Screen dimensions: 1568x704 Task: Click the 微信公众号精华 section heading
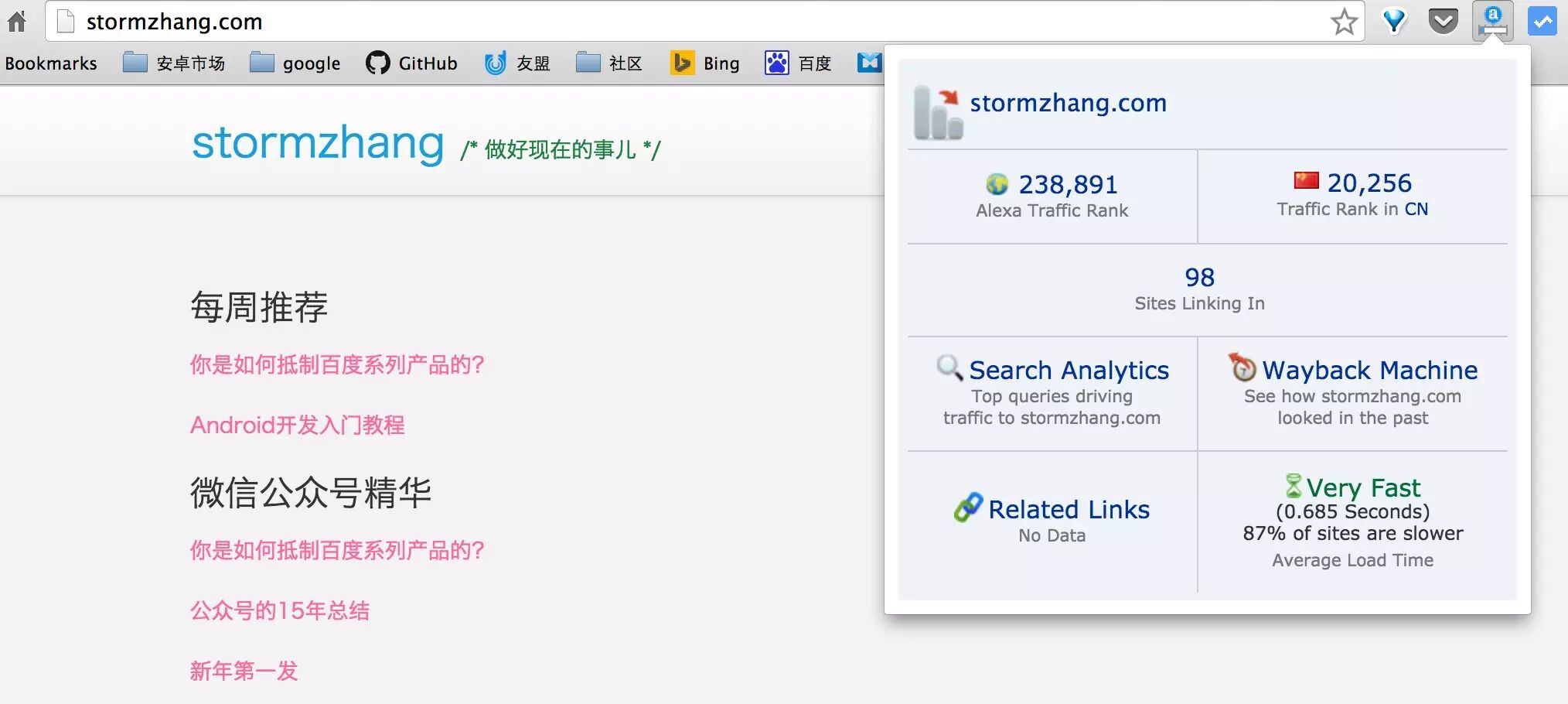coord(311,493)
